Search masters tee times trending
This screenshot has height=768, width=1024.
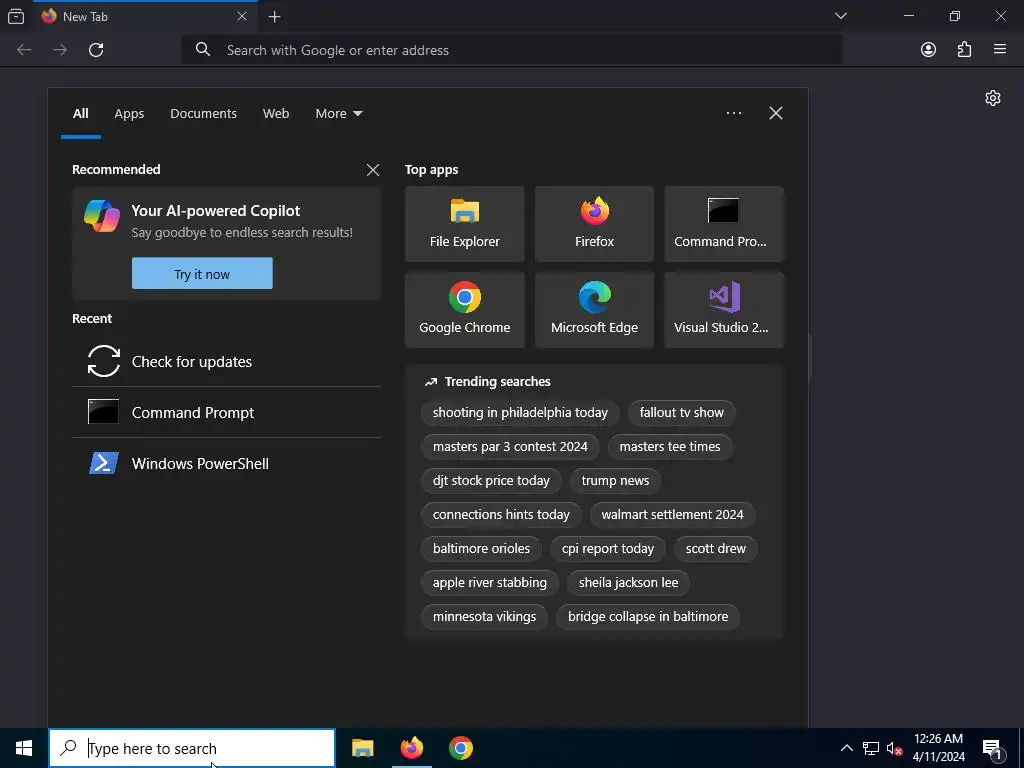coord(669,447)
